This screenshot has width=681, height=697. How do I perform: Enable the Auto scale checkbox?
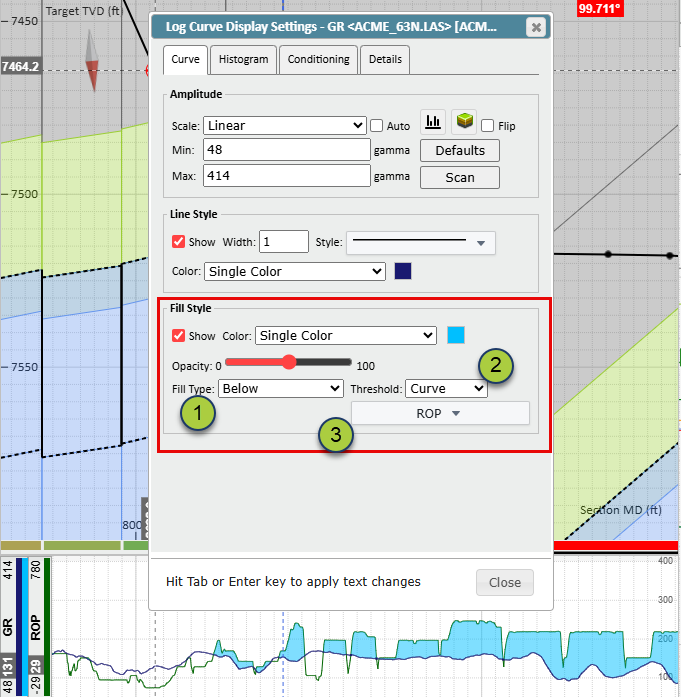377,126
